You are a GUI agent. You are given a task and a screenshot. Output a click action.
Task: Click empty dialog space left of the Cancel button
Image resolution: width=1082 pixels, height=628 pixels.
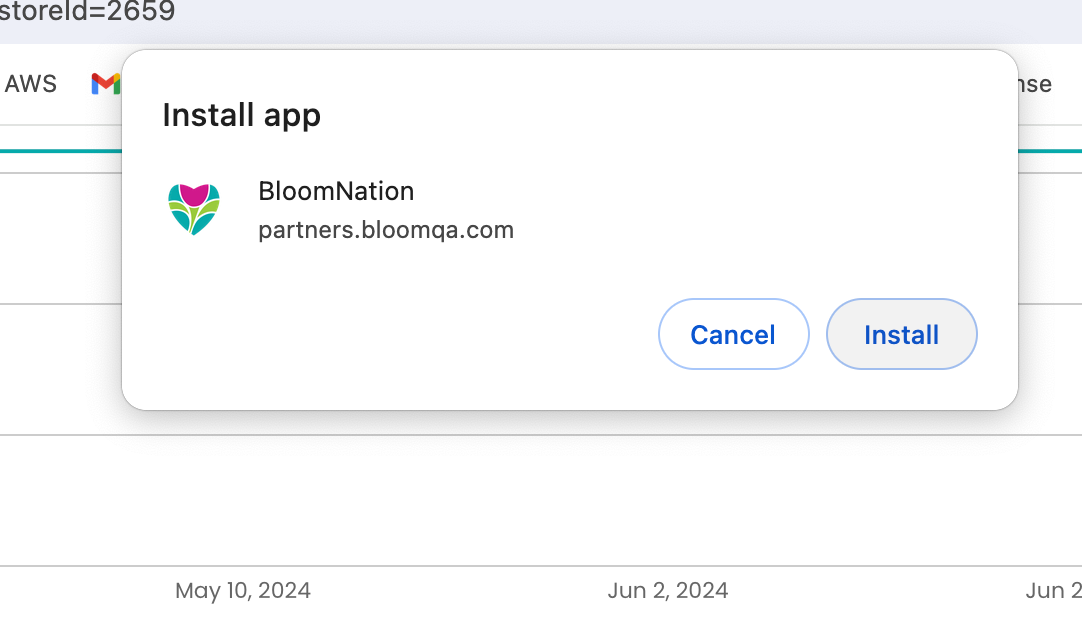click(x=400, y=334)
